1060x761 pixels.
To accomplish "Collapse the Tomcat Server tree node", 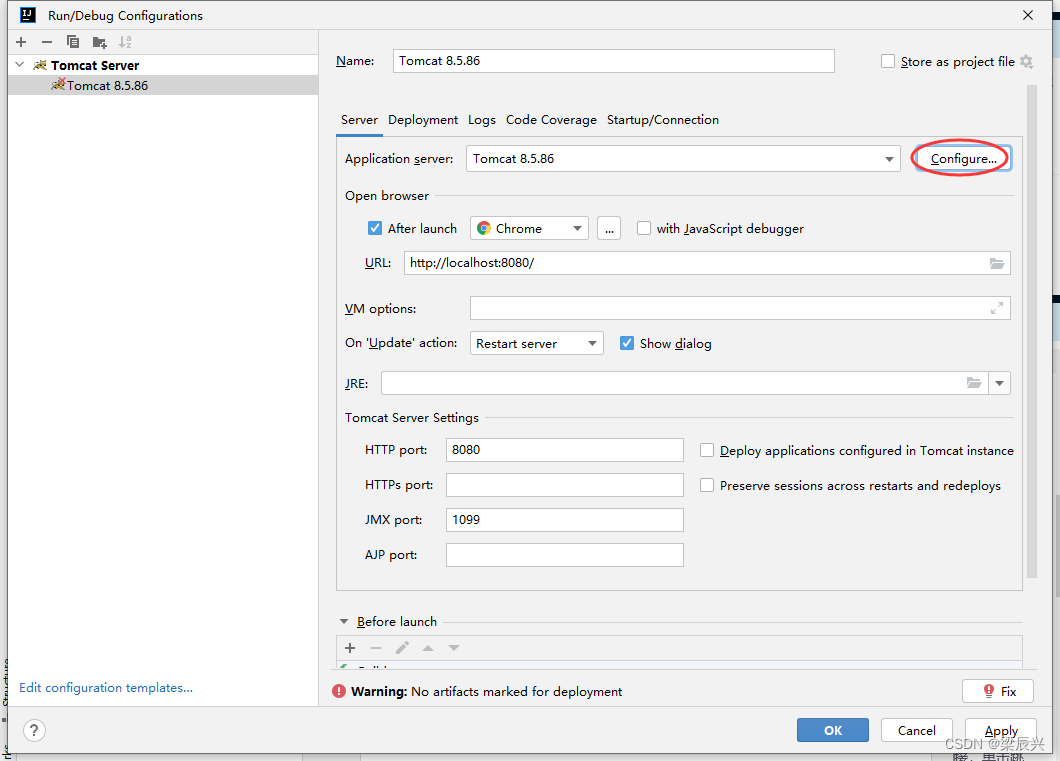I will 20,65.
